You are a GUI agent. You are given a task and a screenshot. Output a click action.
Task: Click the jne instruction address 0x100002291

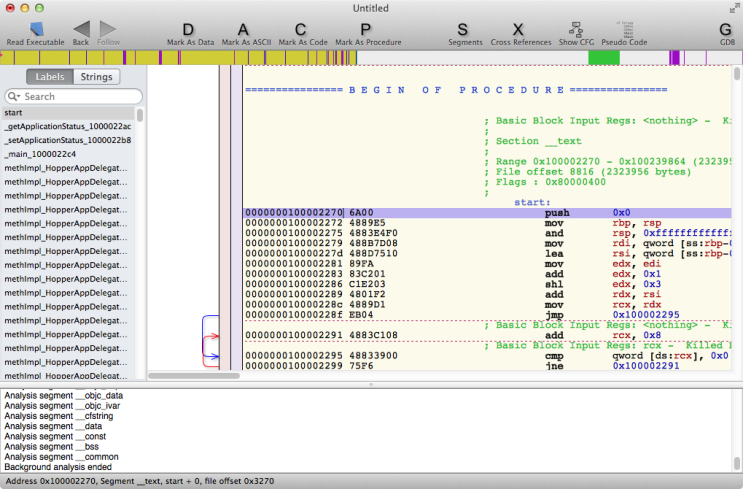(646, 367)
